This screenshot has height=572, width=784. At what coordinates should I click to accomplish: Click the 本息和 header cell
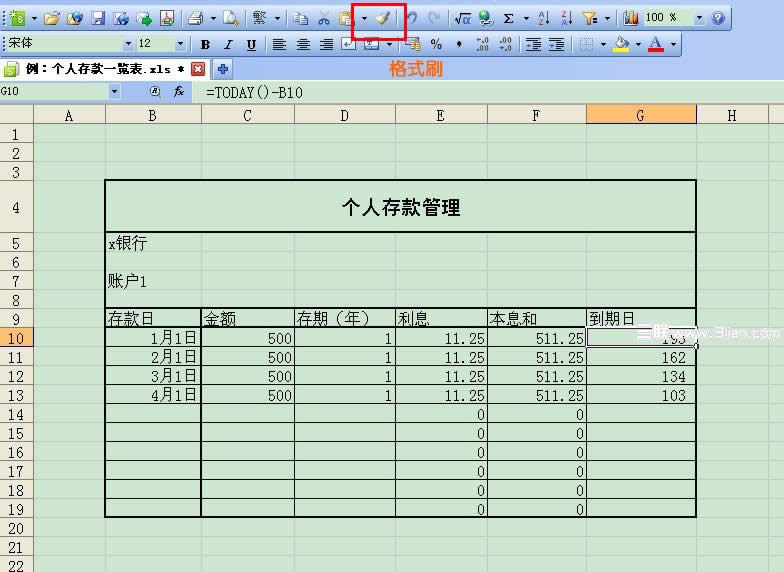point(536,318)
